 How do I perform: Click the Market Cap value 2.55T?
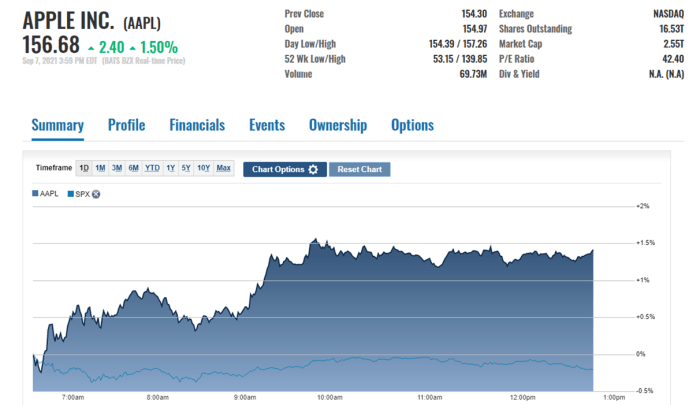tap(674, 44)
